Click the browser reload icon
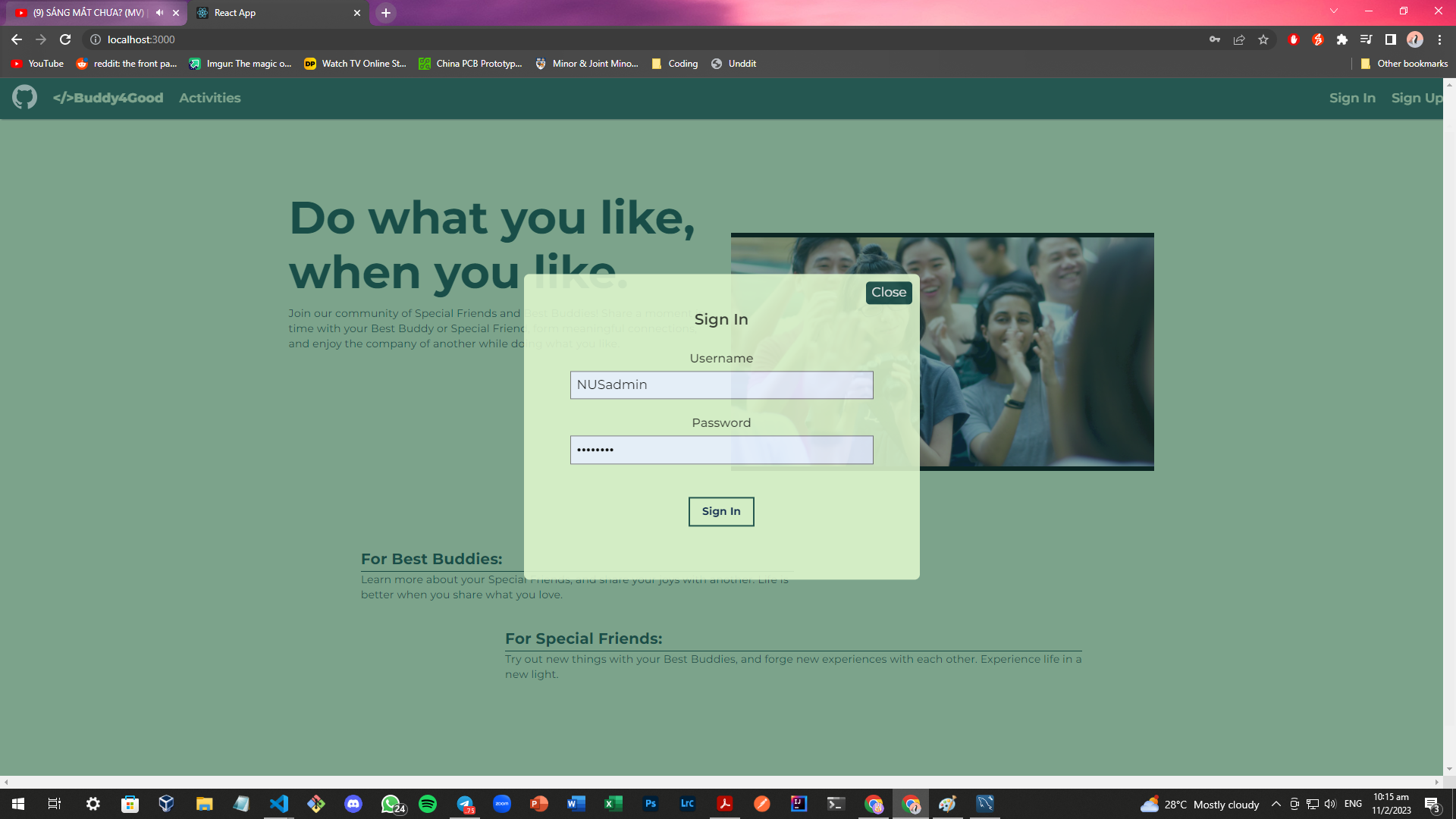 (x=65, y=39)
